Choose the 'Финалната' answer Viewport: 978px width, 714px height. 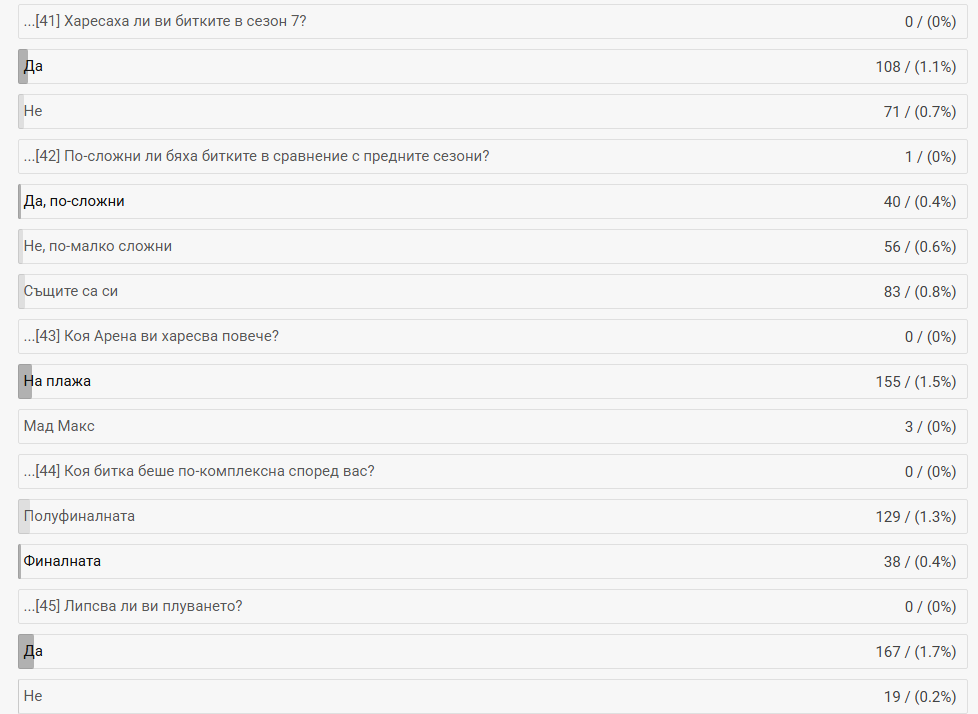point(62,561)
